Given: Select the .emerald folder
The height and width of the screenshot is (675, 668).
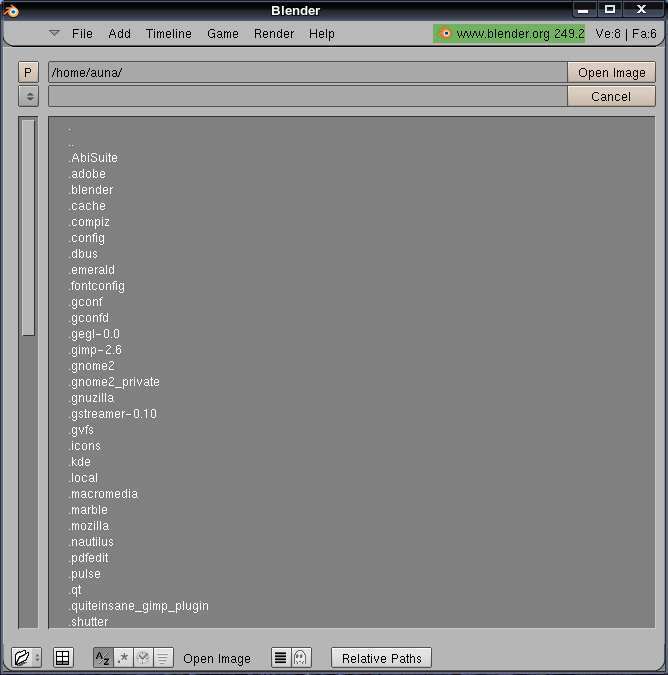Looking at the screenshot, I should [x=92, y=269].
